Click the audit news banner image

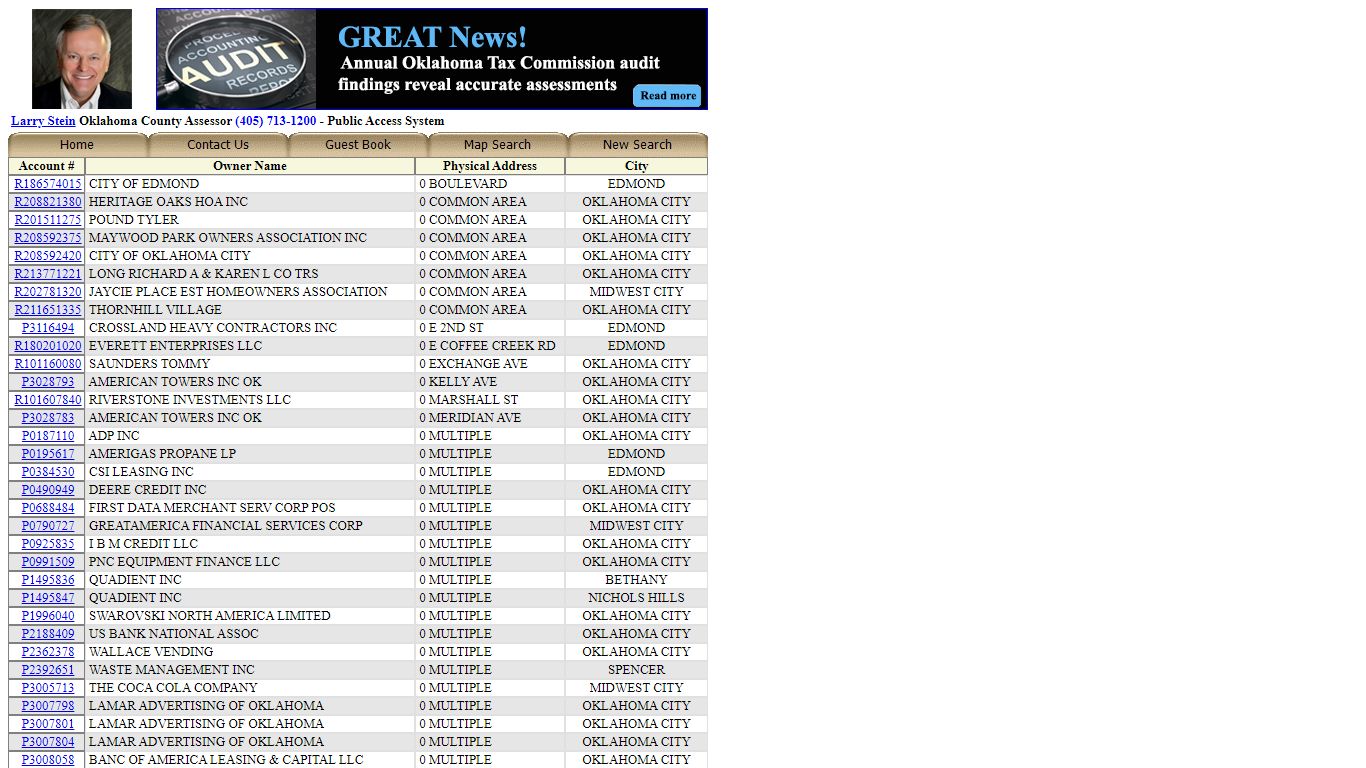[432, 59]
